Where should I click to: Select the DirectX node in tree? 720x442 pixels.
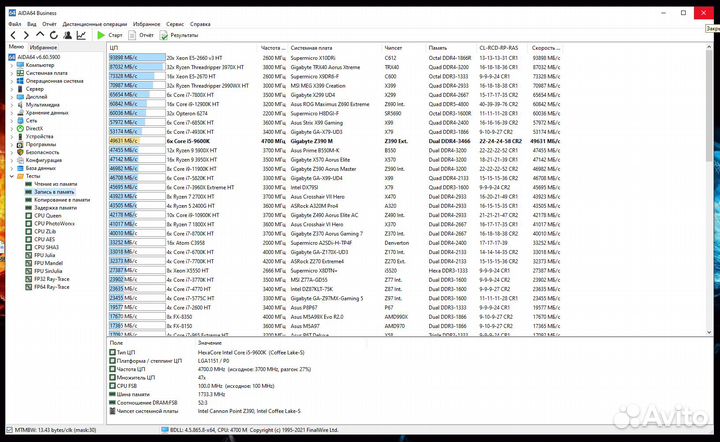[x=34, y=129]
